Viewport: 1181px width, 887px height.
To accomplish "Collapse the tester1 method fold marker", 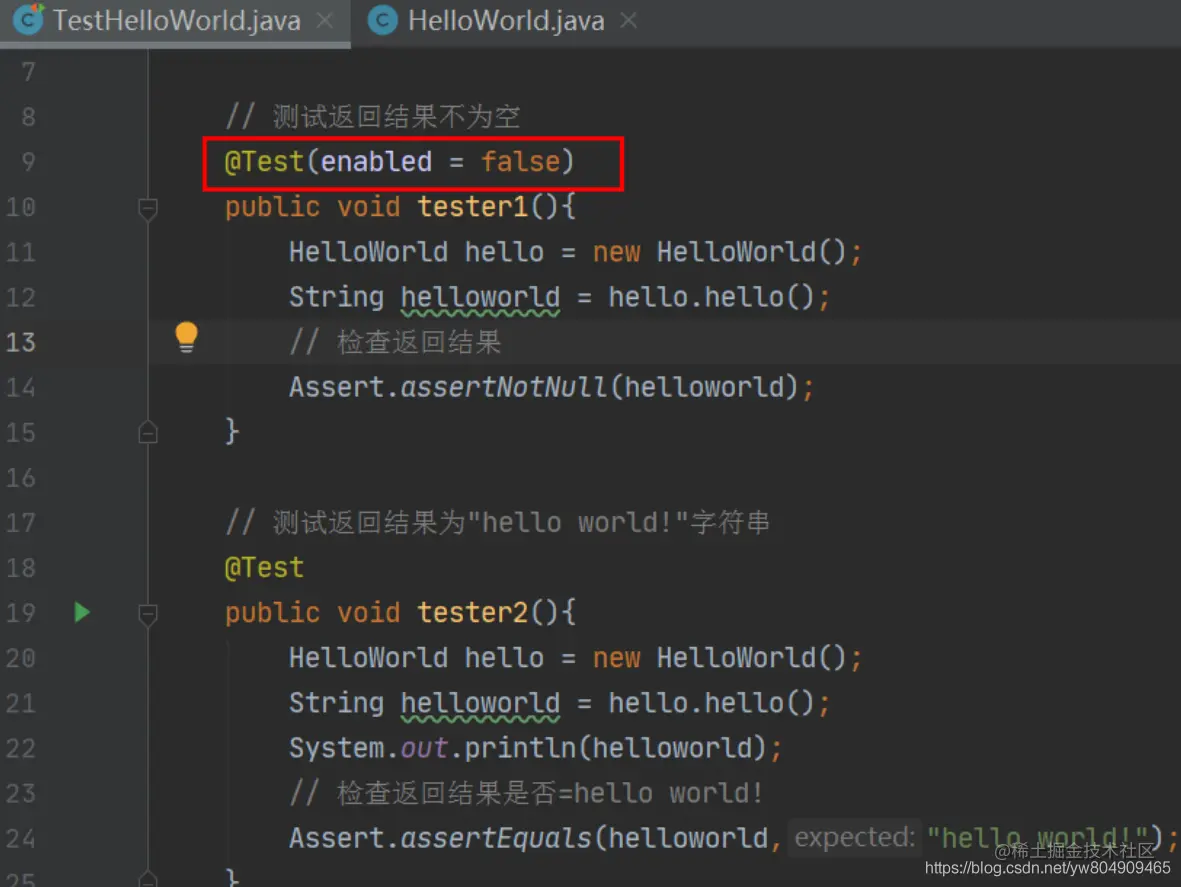I will (x=148, y=208).
